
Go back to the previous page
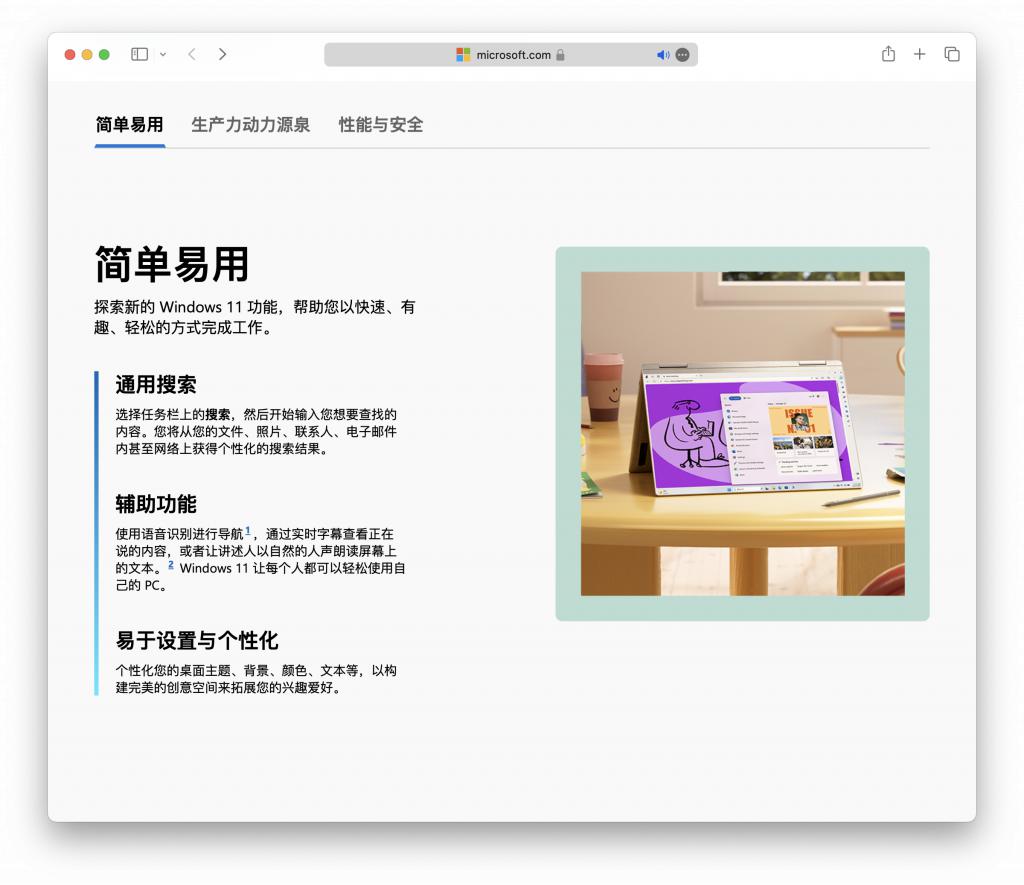(192, 54)
